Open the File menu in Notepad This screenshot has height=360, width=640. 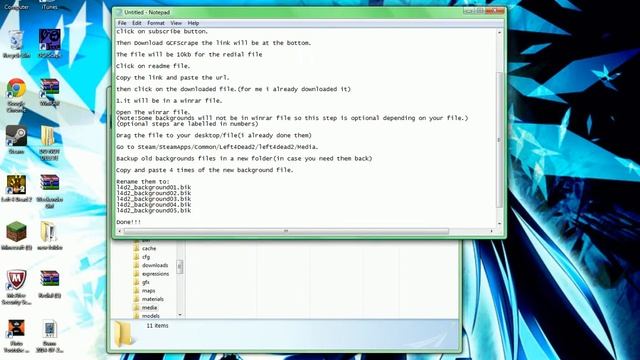click(x=122, y=23)
